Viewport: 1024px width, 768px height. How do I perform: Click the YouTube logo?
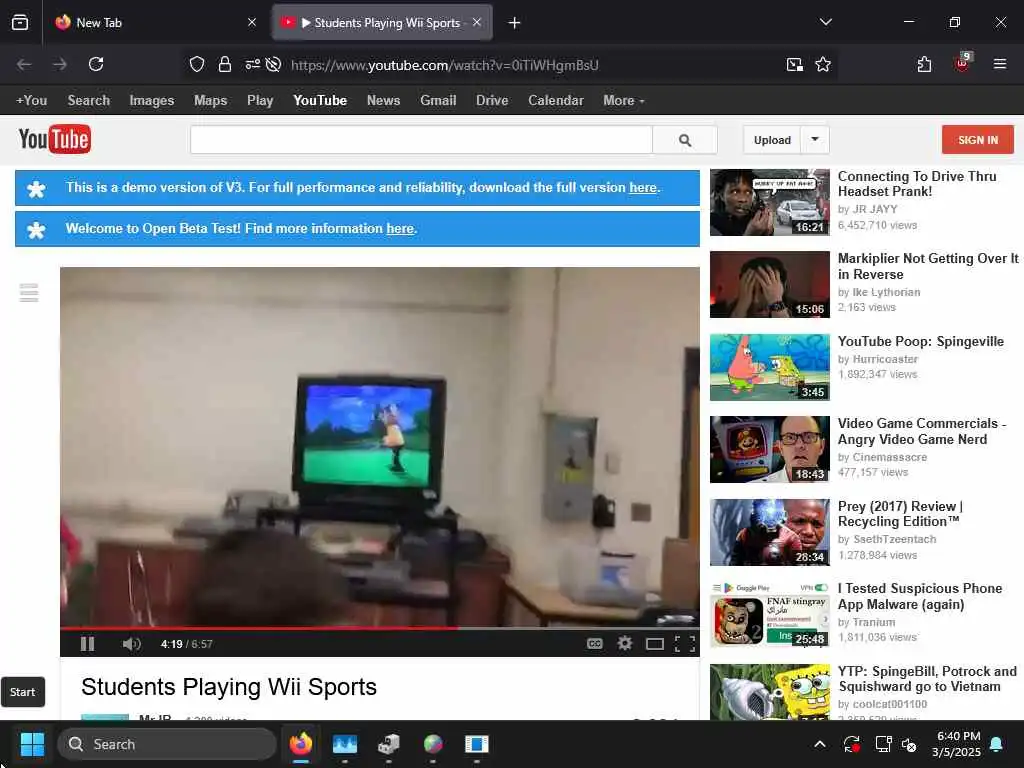[x=55, y=139]
